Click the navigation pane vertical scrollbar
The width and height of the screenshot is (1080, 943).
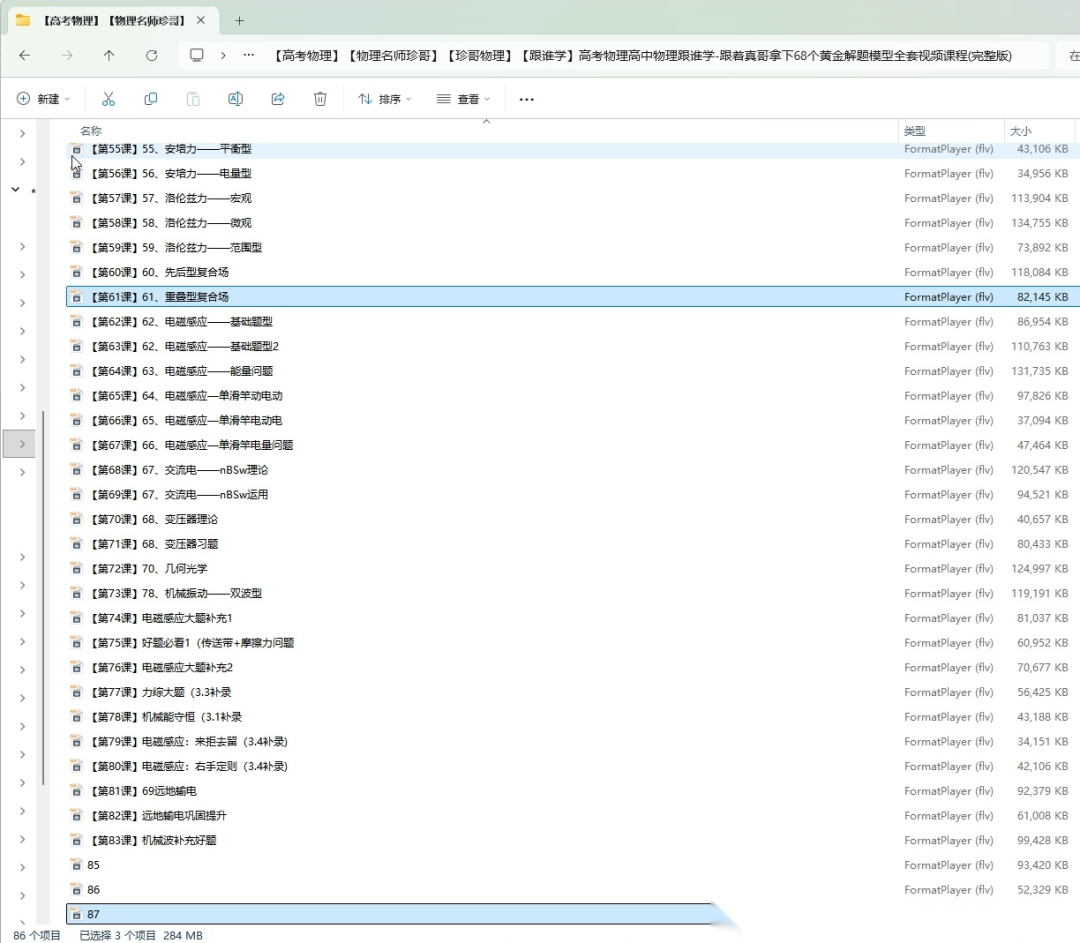pyautogui.click(x=43, y=600)
